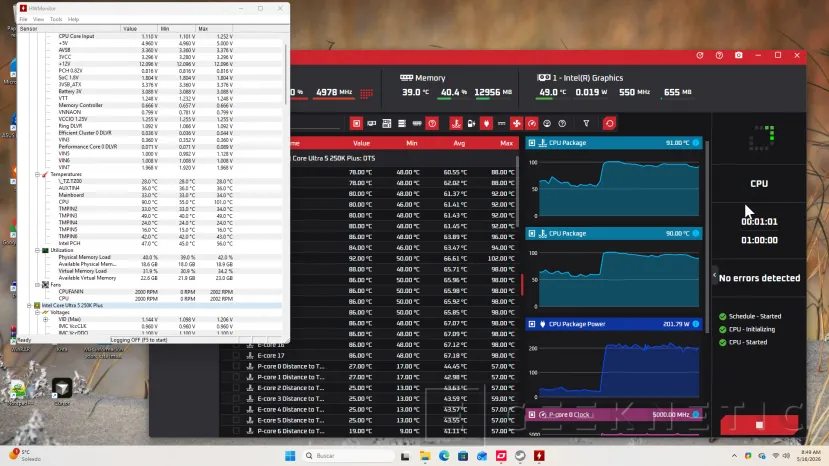829x466 pixels.
Task: Toggle the usage meter filter icon
Action: [547, 123]
